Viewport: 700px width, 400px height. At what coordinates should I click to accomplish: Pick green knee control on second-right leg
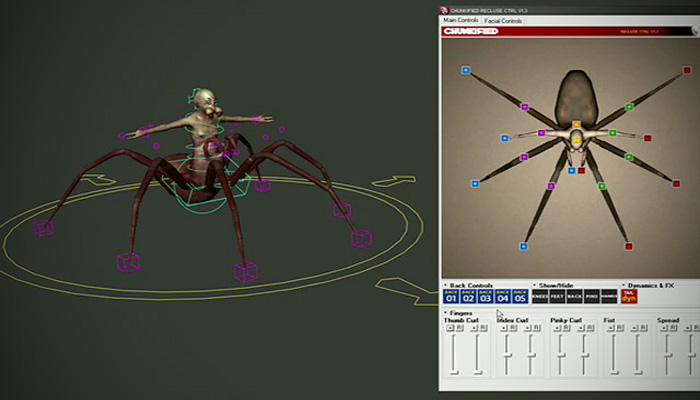(629, 157)
